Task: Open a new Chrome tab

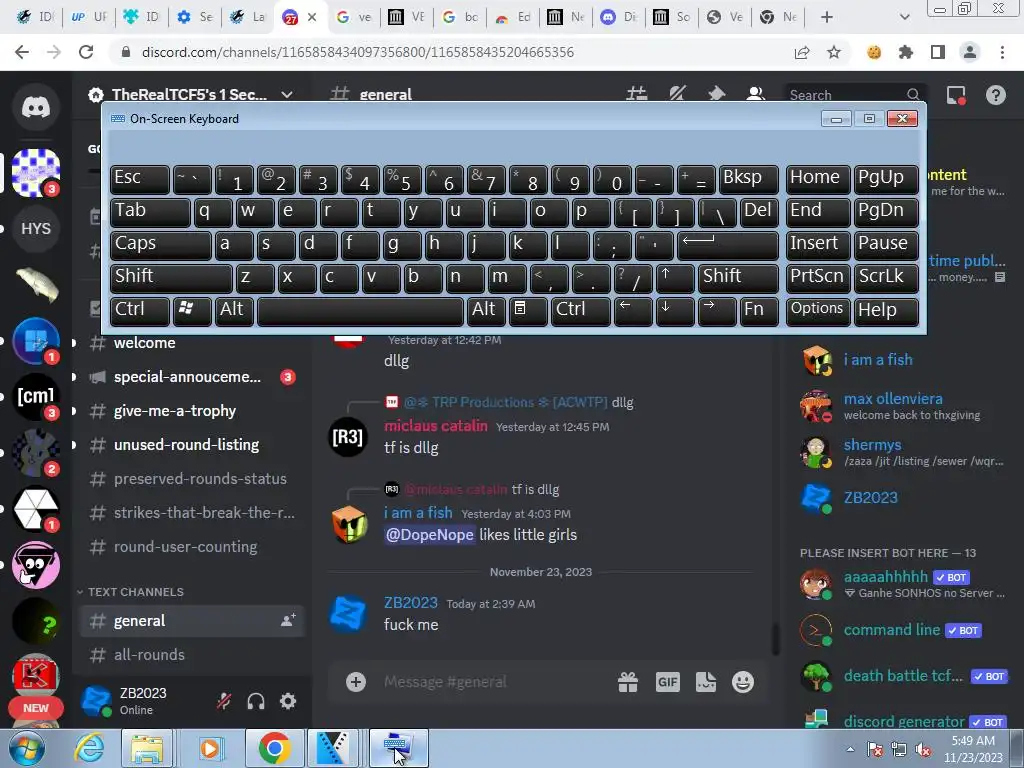Action: (x=827, y=17)
